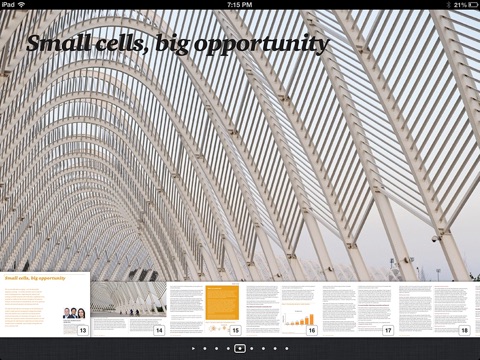480x360 pixels.
Task: Tap the Bluetooth status icon
Action: 449,5
